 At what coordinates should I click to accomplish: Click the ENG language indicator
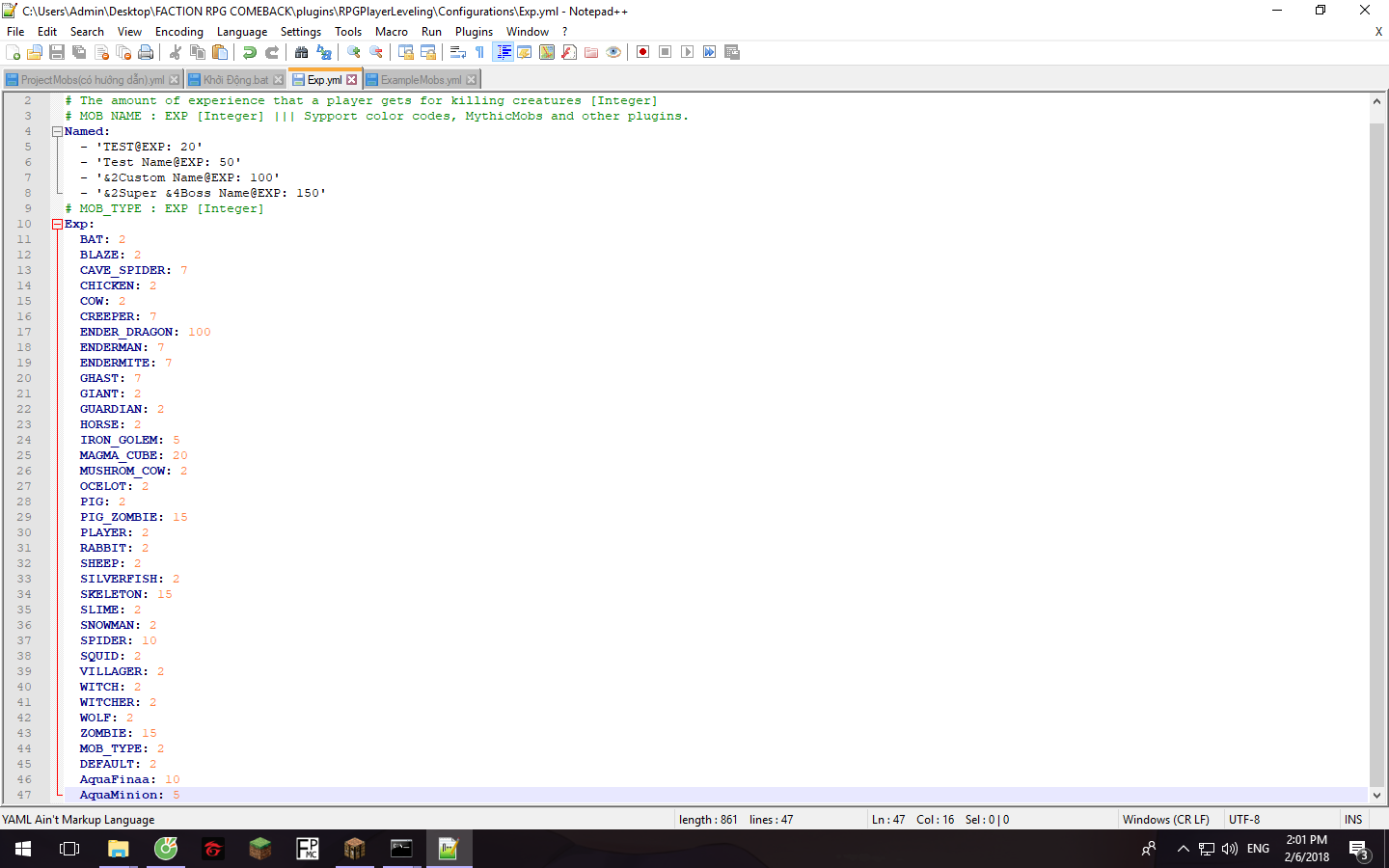pos(1258,849)
